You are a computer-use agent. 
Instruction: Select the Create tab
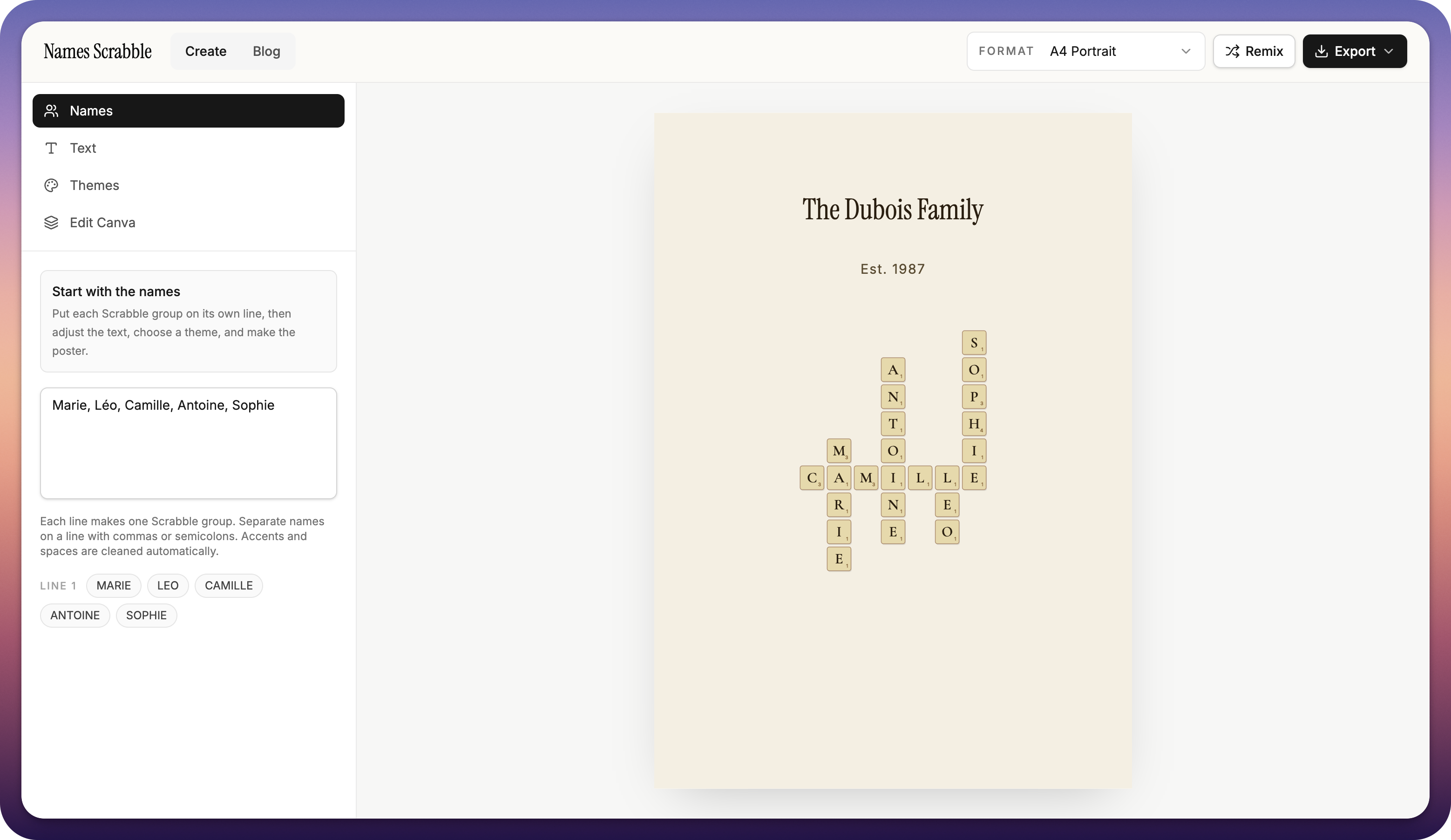[x=205, y=51]
